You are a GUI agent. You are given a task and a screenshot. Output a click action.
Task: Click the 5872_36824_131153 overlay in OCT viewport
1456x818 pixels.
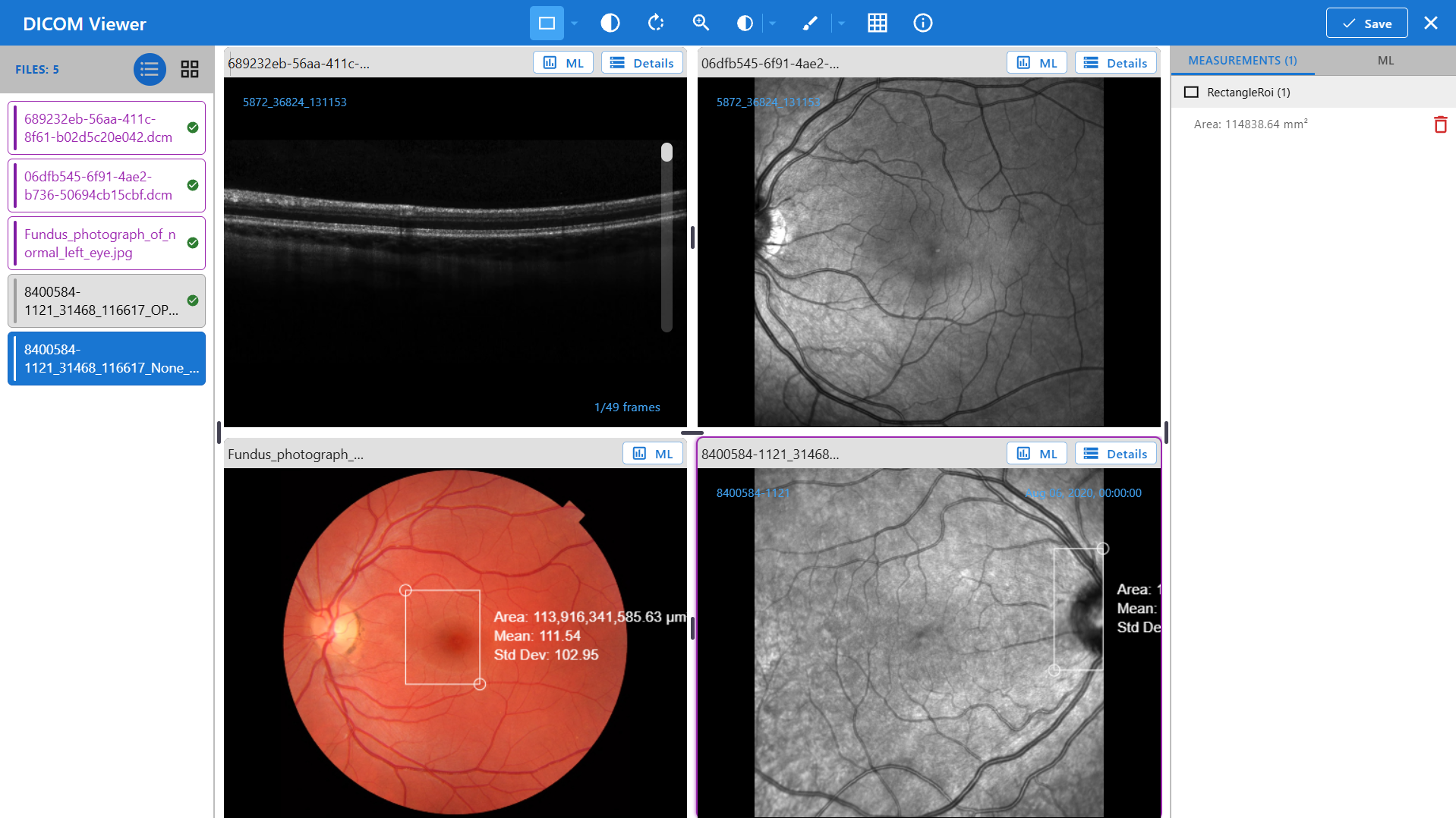click(295, 102)
